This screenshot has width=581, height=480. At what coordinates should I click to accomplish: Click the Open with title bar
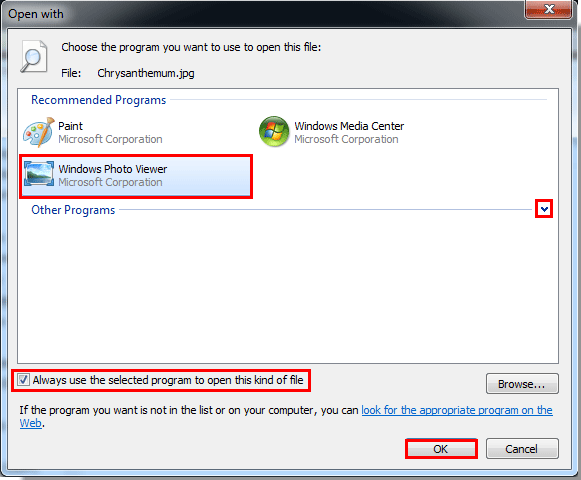[259, 14]
